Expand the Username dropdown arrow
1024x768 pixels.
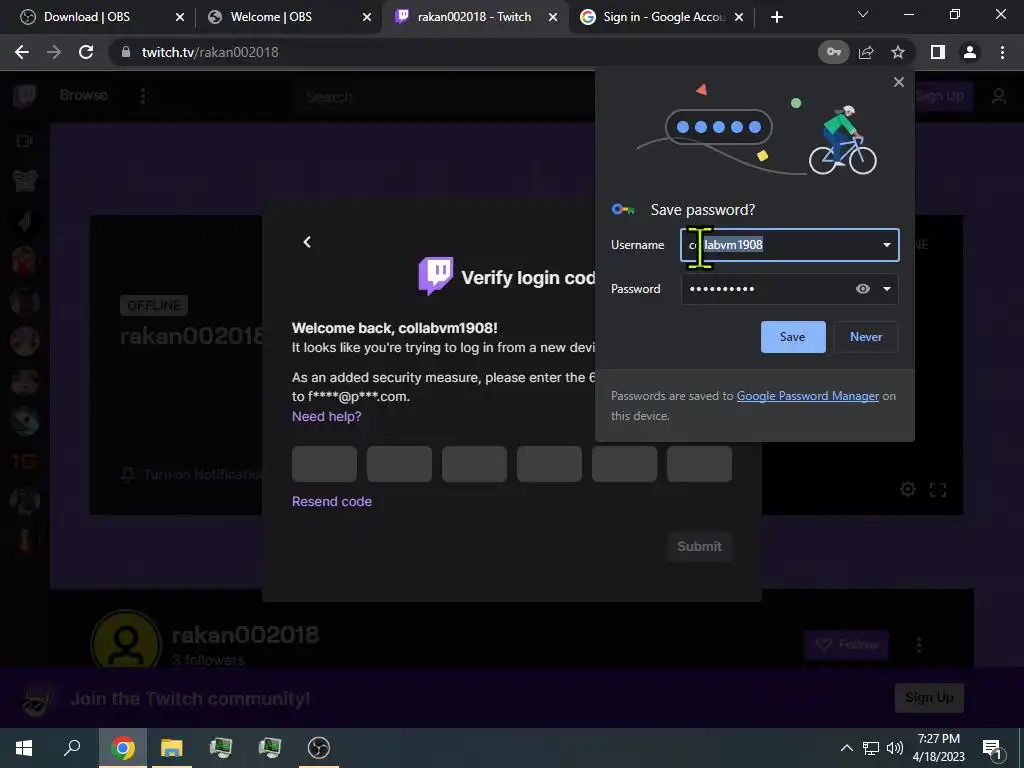click(886, 245)
